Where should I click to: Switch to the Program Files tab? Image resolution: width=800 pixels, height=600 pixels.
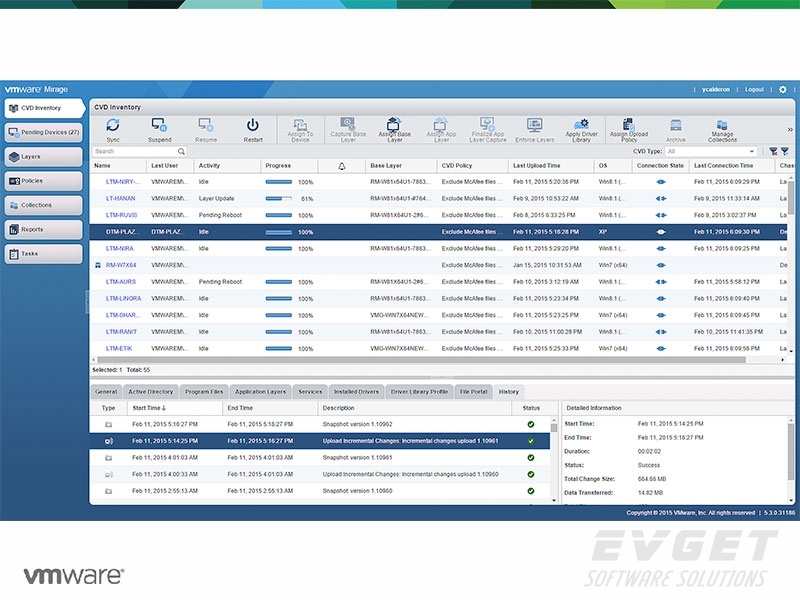[204, 392]
